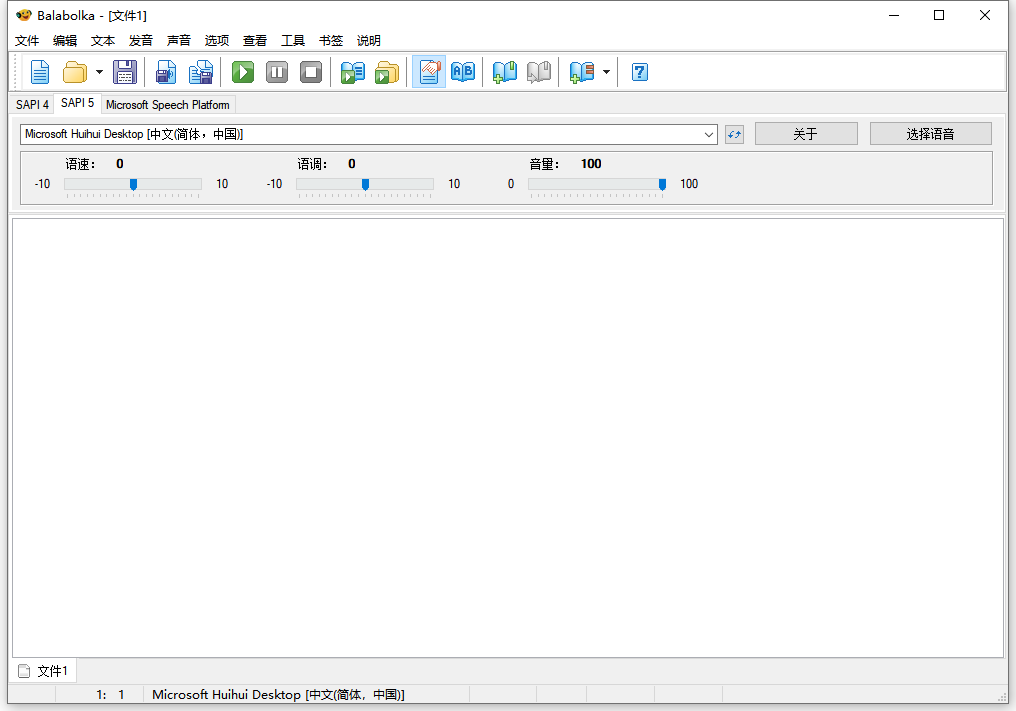Switch to the Microsoft Speech Platform tab
The image size is (1016, 711).
tap(167, 104)
